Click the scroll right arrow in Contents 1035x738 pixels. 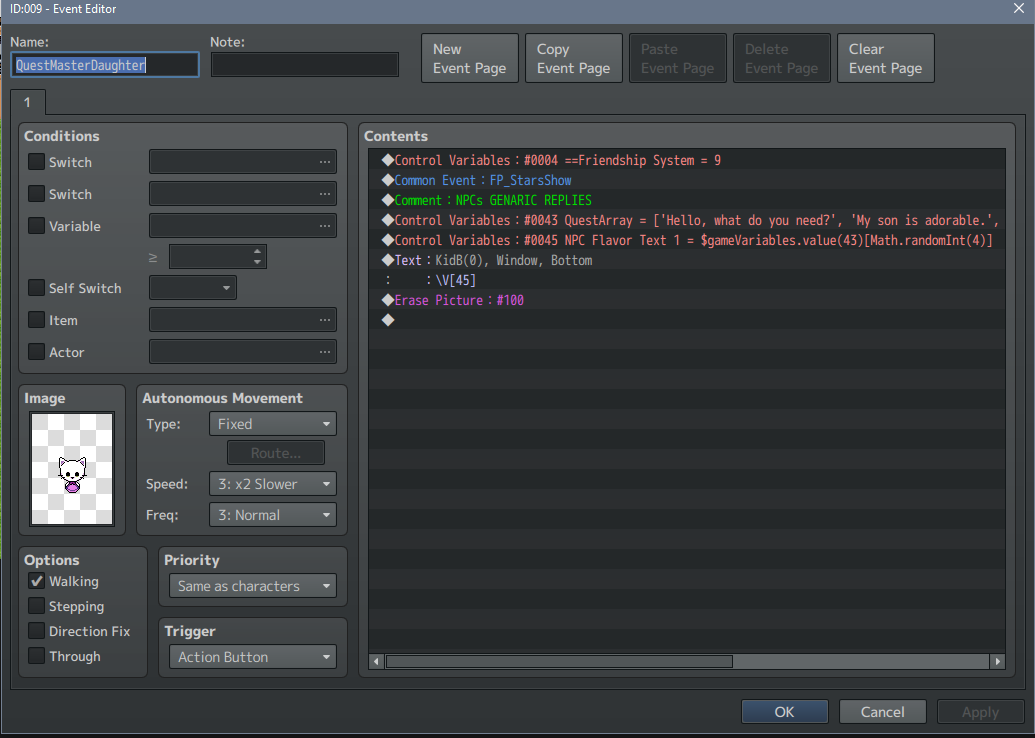(996, 662)
